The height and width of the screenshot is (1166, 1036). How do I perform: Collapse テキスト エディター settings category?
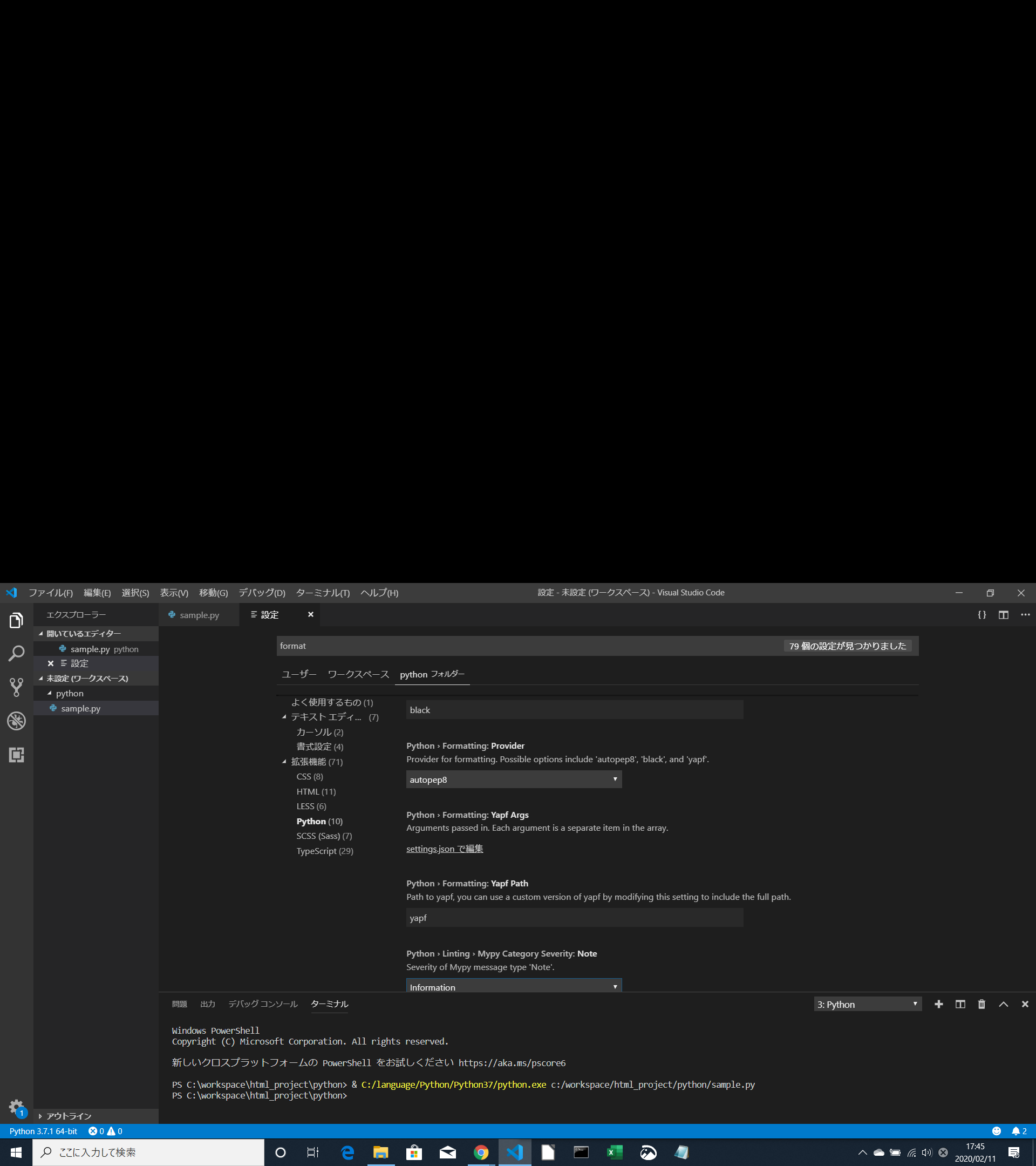[284, 717]
